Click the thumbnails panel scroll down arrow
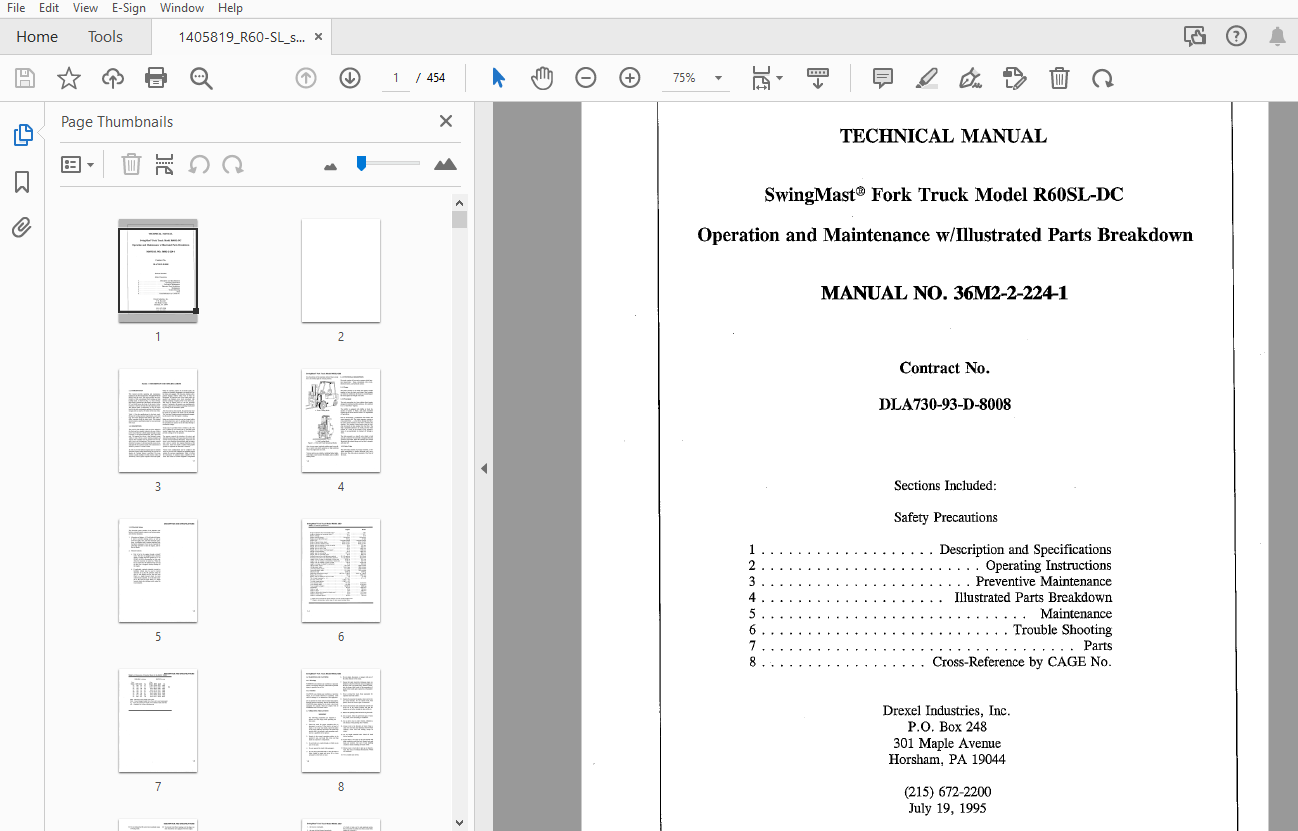Viewport: 1298px width, 831px height. 459,822
